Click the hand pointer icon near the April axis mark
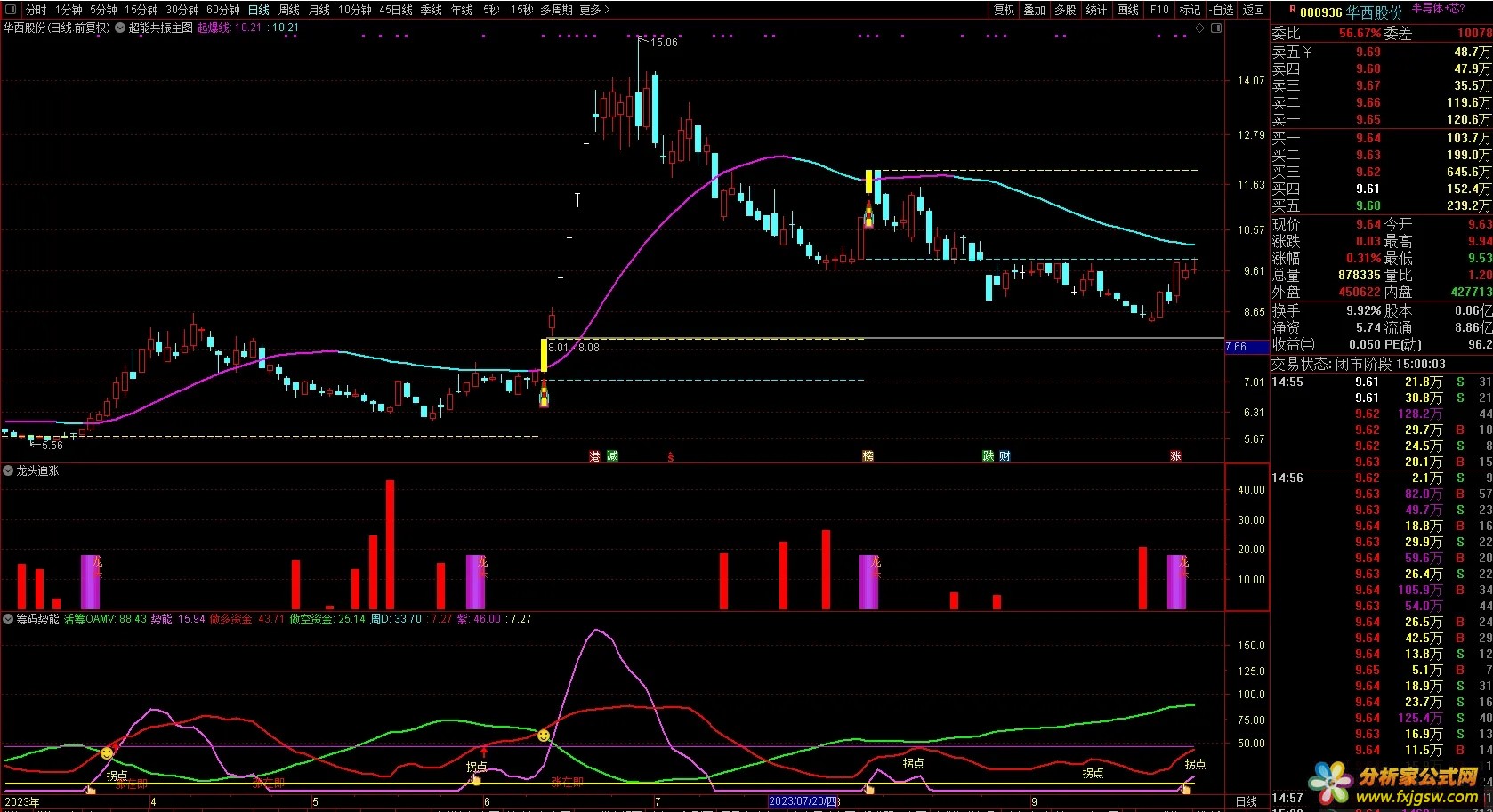This screenshot has width=1493, height=812. click(90, 789)
